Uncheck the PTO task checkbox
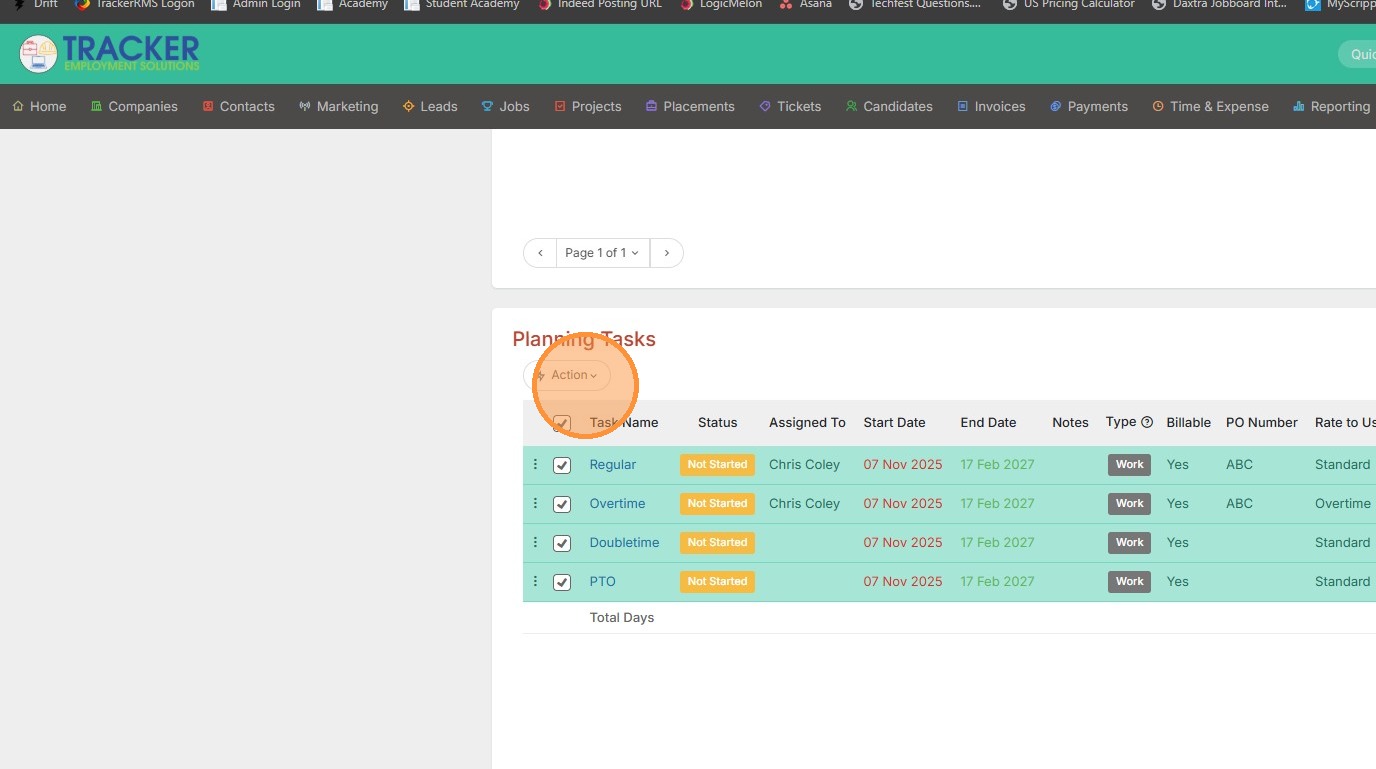 [562, 582]
